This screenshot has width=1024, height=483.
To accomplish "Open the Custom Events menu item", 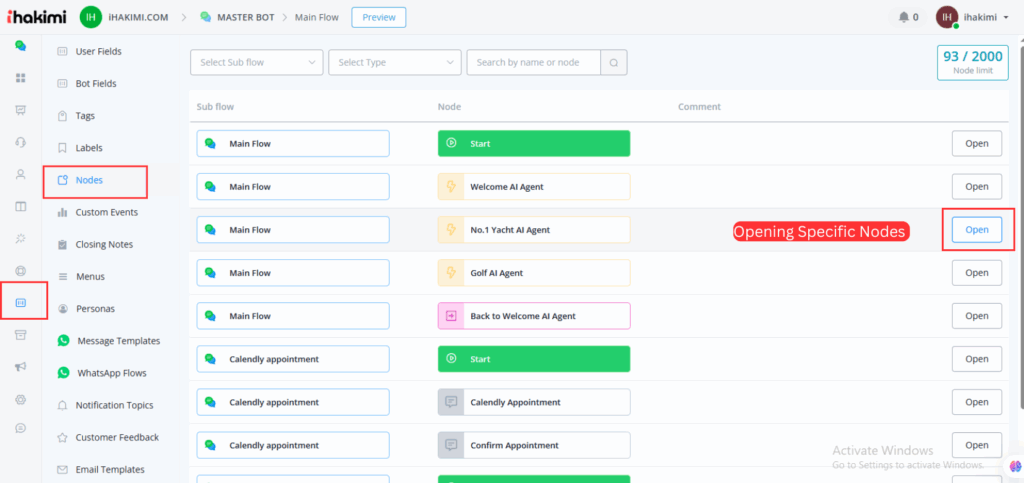I will 106,212.
